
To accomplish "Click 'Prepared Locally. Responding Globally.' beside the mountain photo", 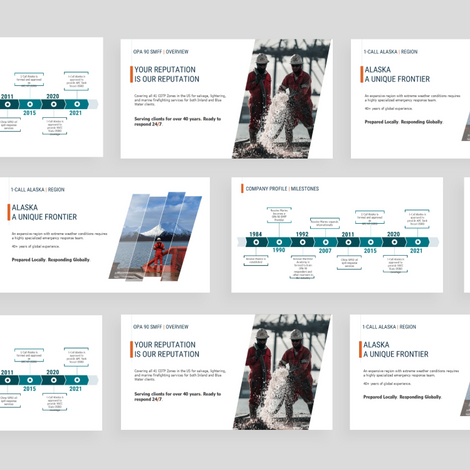I will [51, 260].
